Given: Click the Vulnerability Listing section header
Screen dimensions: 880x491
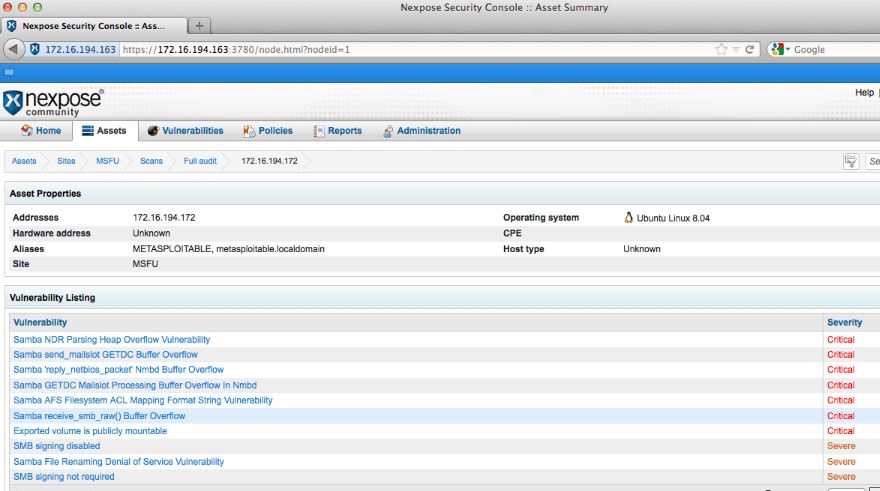Looking at the screenshot, I should [x=52, y=298].
